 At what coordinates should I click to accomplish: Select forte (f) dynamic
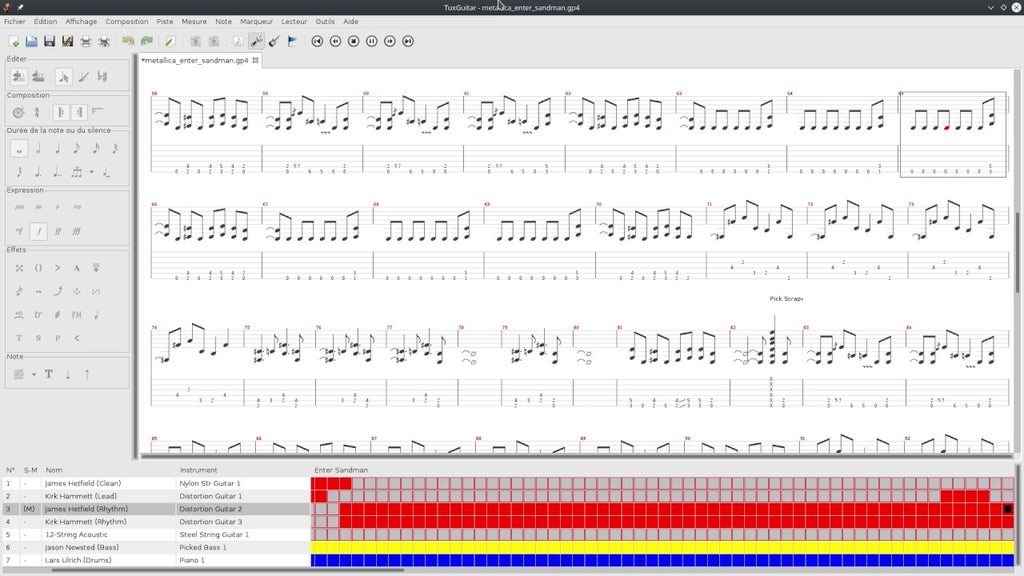[39, 231]
